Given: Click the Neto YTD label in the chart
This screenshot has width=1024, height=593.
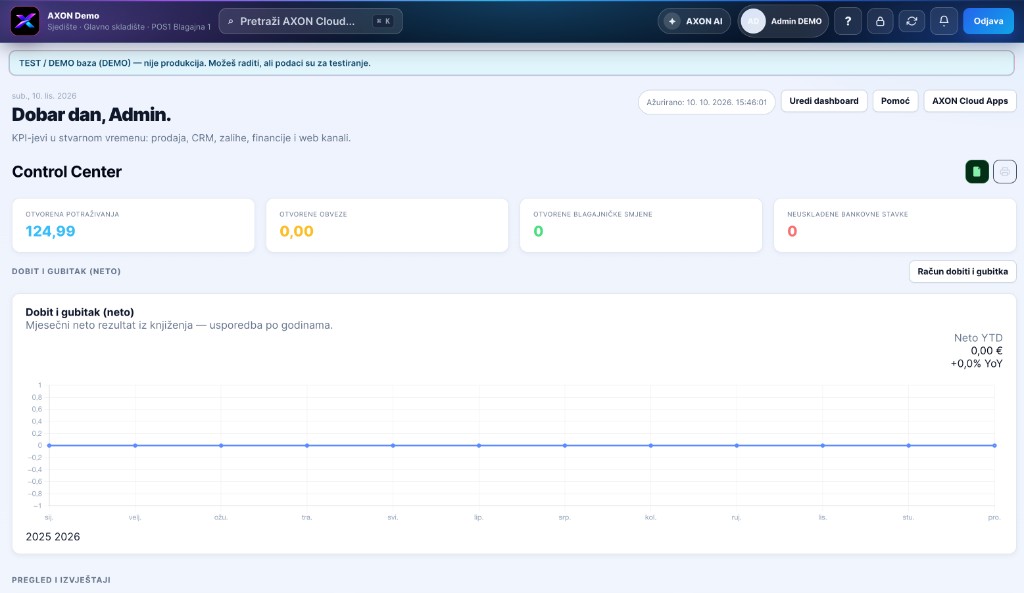Looking at the screenshot, I should point(978,338).
